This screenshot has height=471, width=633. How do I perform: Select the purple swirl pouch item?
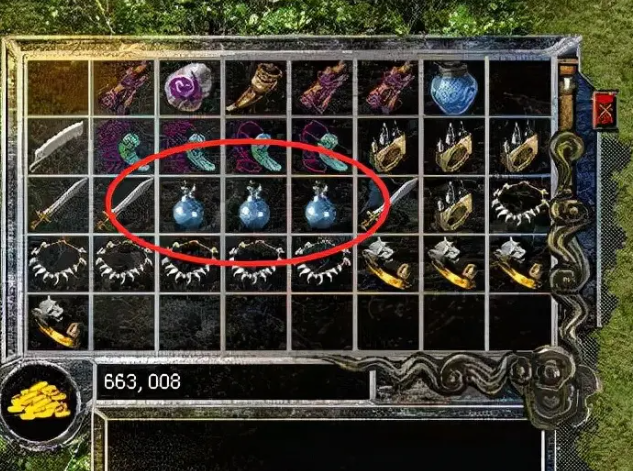pos(189,87)
